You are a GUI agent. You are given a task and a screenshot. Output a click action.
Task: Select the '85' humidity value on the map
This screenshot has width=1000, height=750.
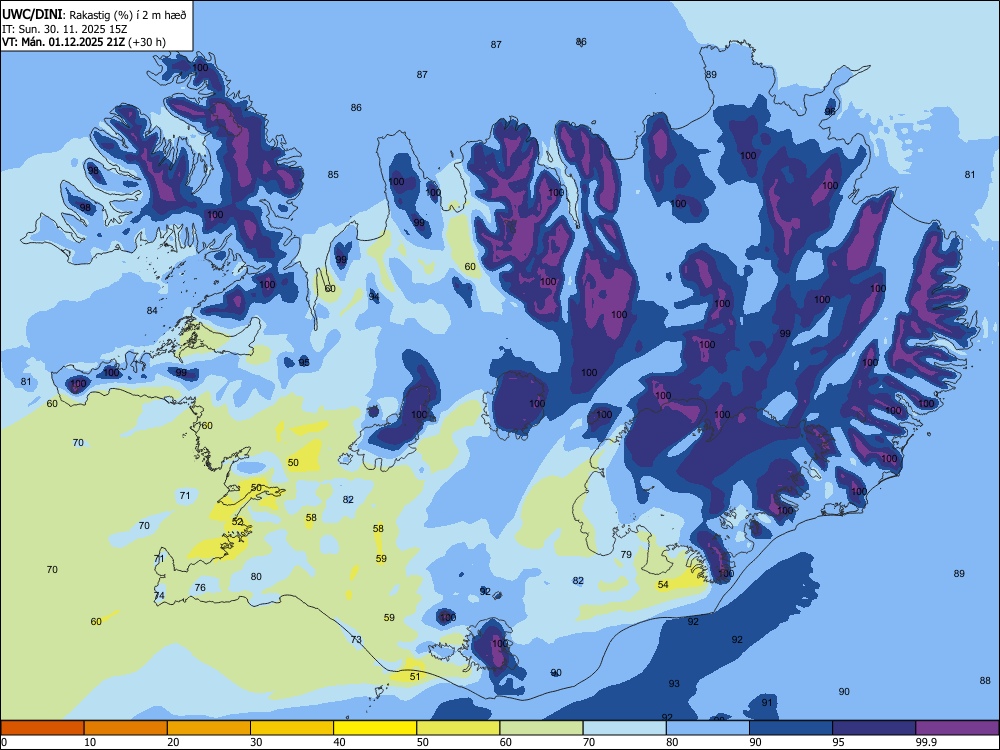pos(333,175)
